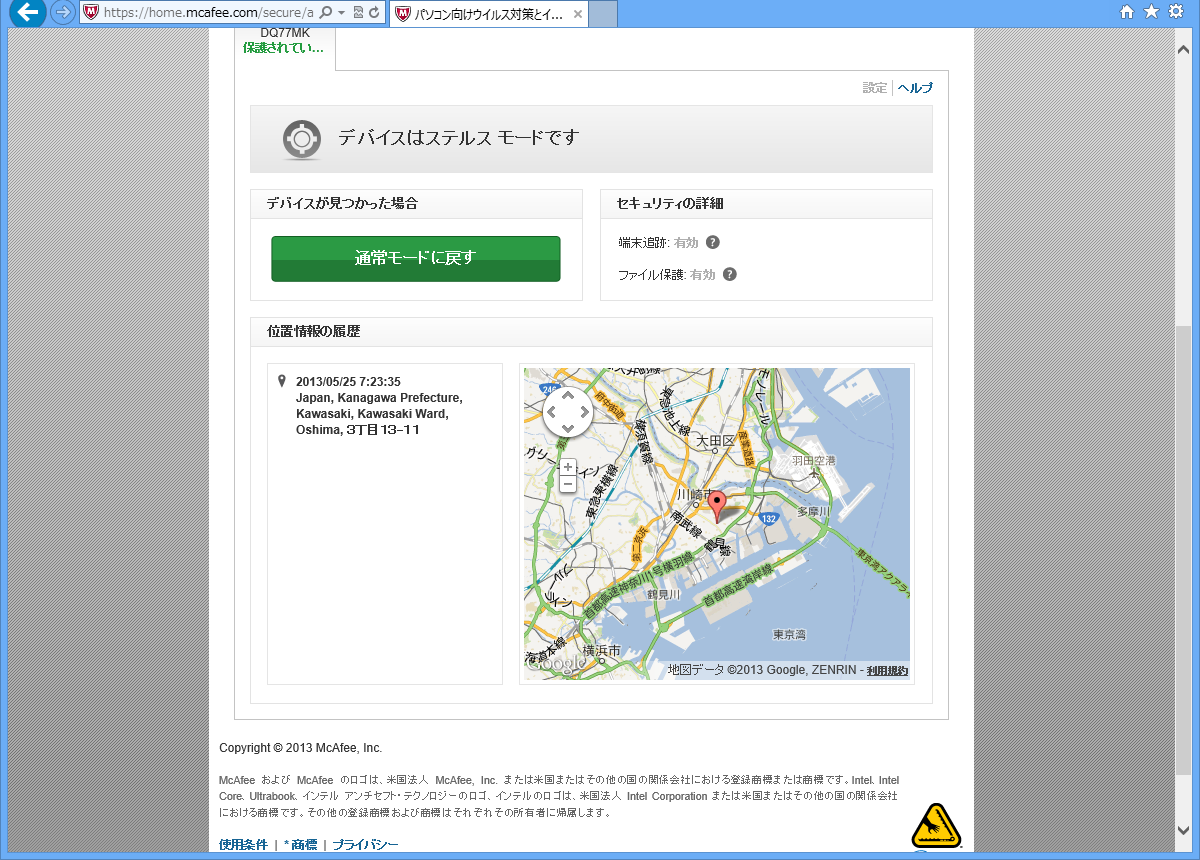Click the 横浜市 label on map
This screenshot has width=1200, height=860.
pyautogui.click(x=601, y=651)
